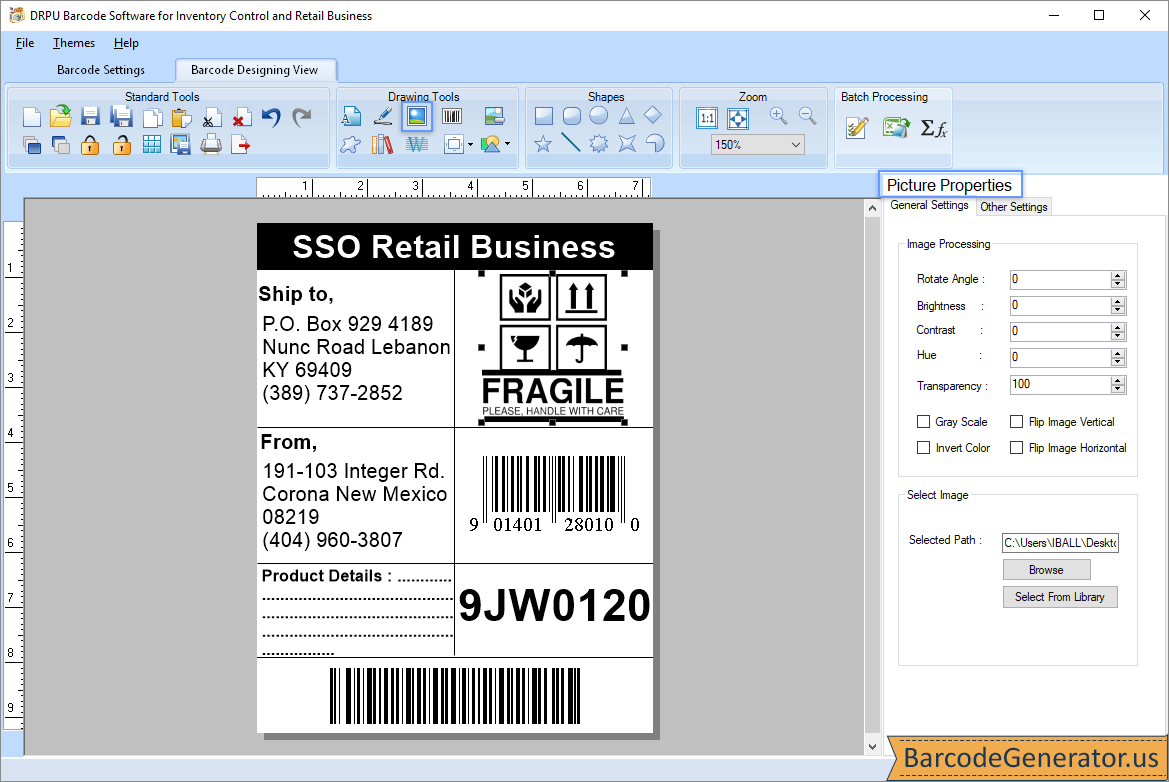Open an existing file with folder icon
1169x782 pixels.
(x=60, y=116)
